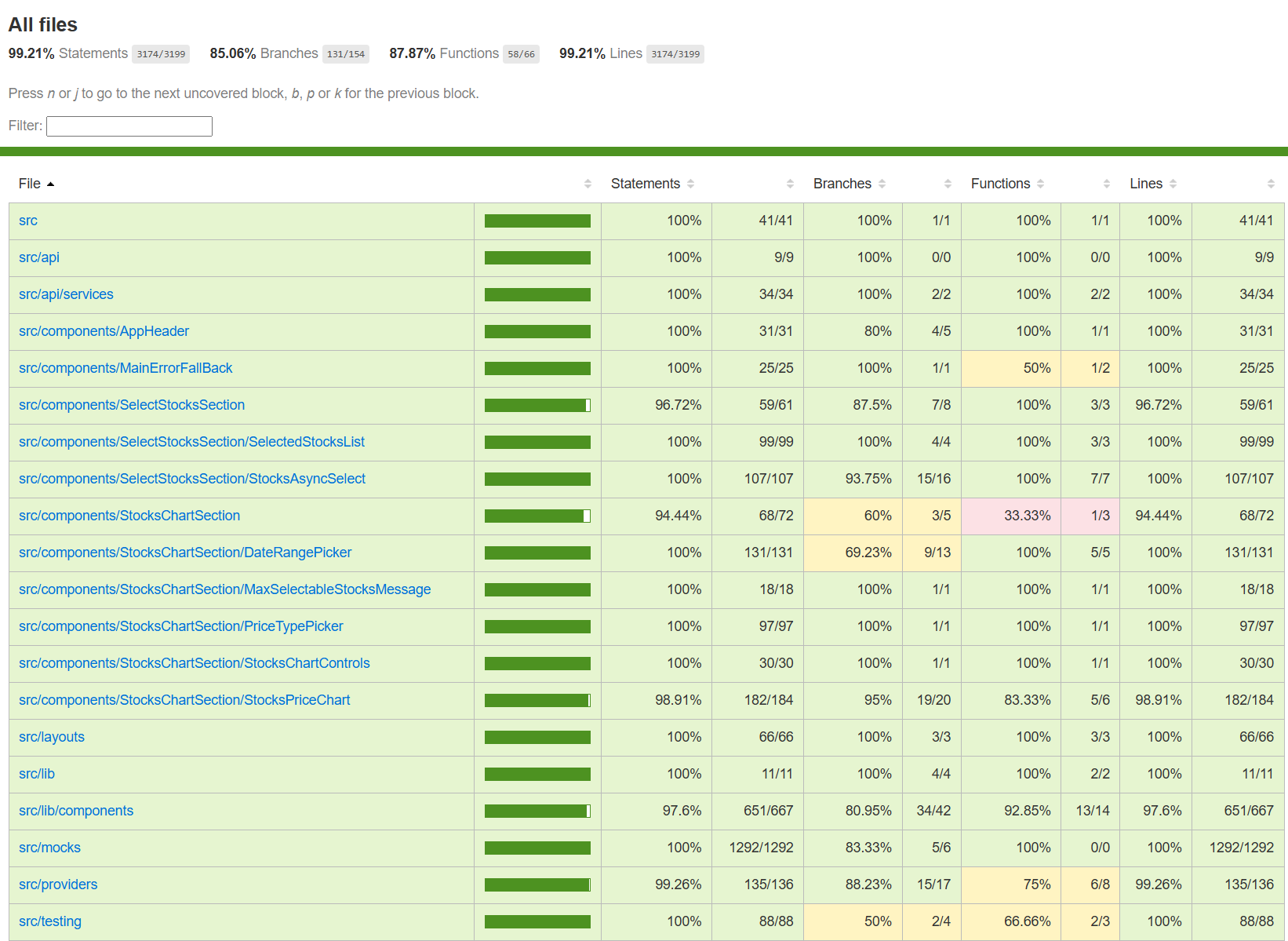Select 96.72% statements cell for SelectStocksSection
The height and width of the screenshot is (941, 1288).
(x=657, y=405)
